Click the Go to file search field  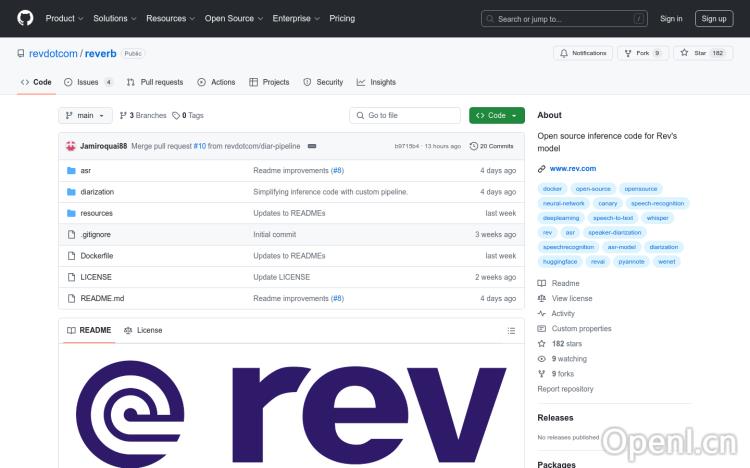405,115
